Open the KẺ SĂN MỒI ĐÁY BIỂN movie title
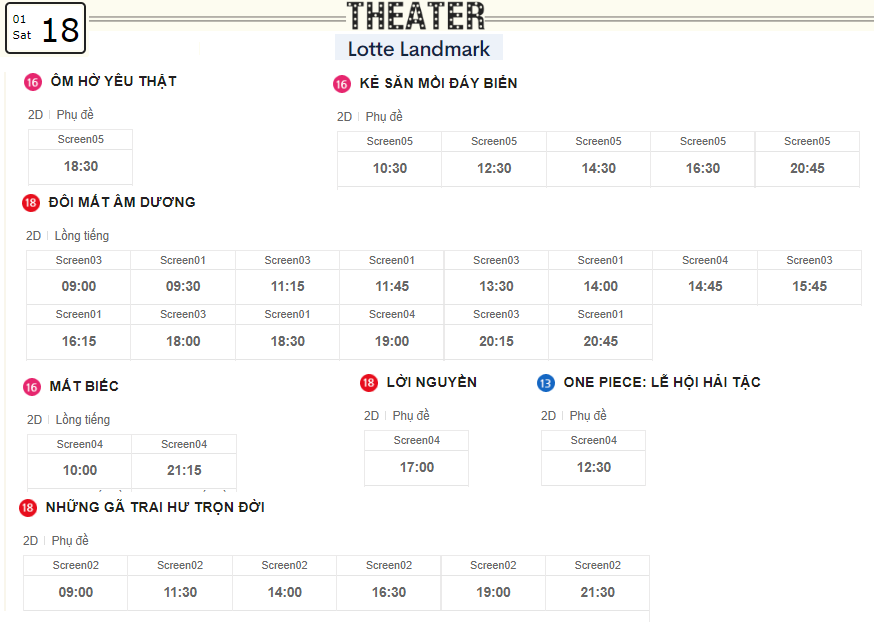The height and width of the screenshot is (630, 876). pos(439,83)
